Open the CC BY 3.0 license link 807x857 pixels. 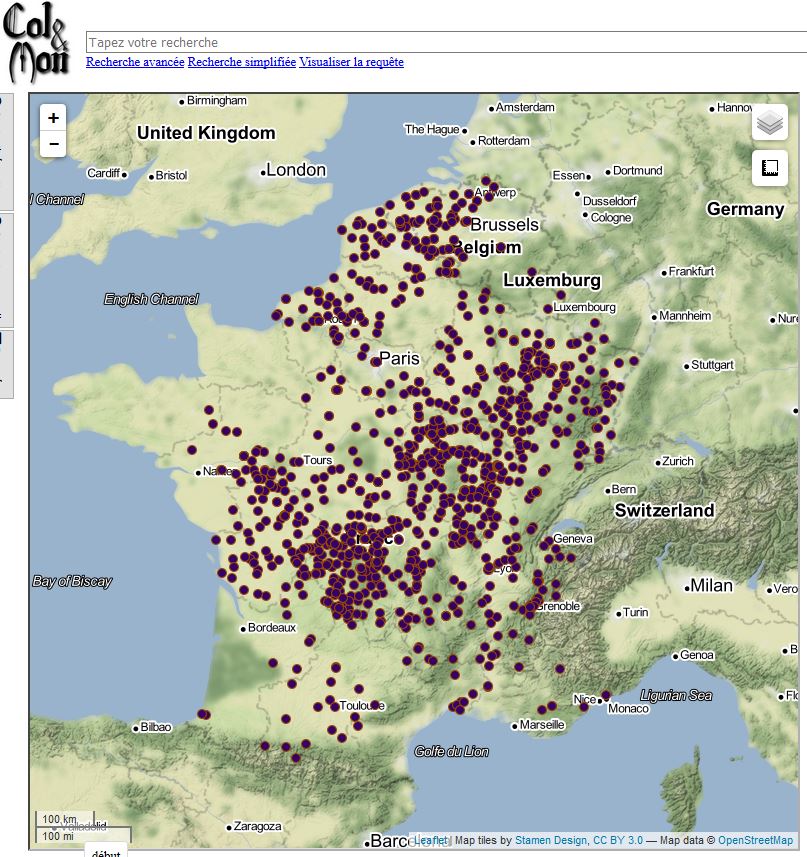(618, 841)
